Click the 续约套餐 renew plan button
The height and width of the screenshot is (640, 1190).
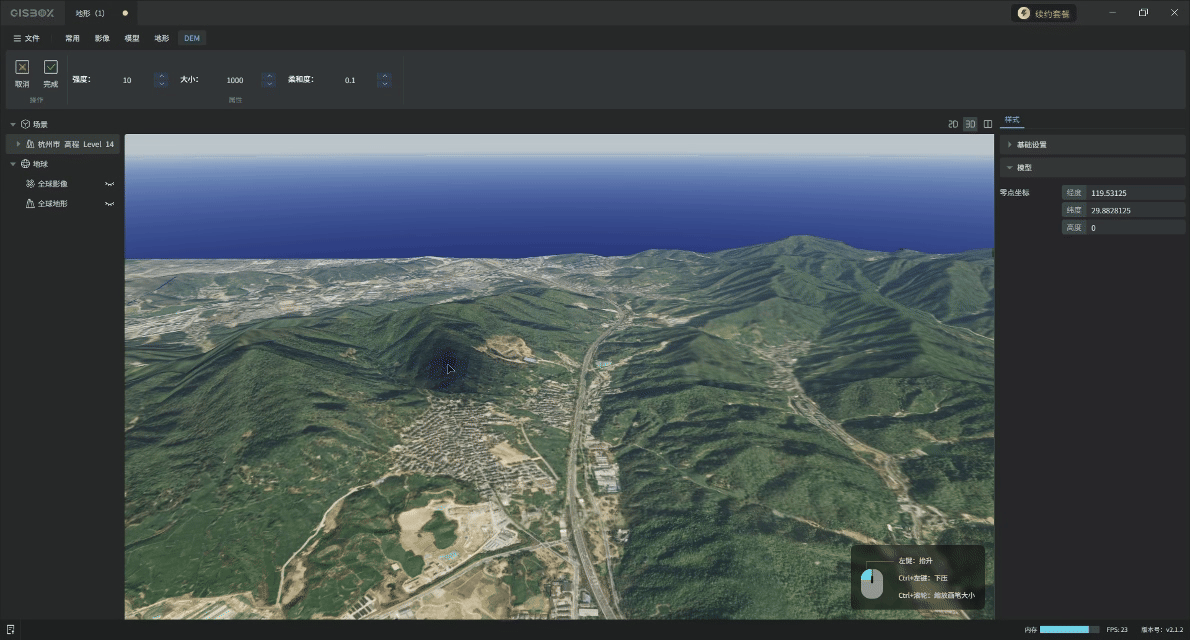1044,14
